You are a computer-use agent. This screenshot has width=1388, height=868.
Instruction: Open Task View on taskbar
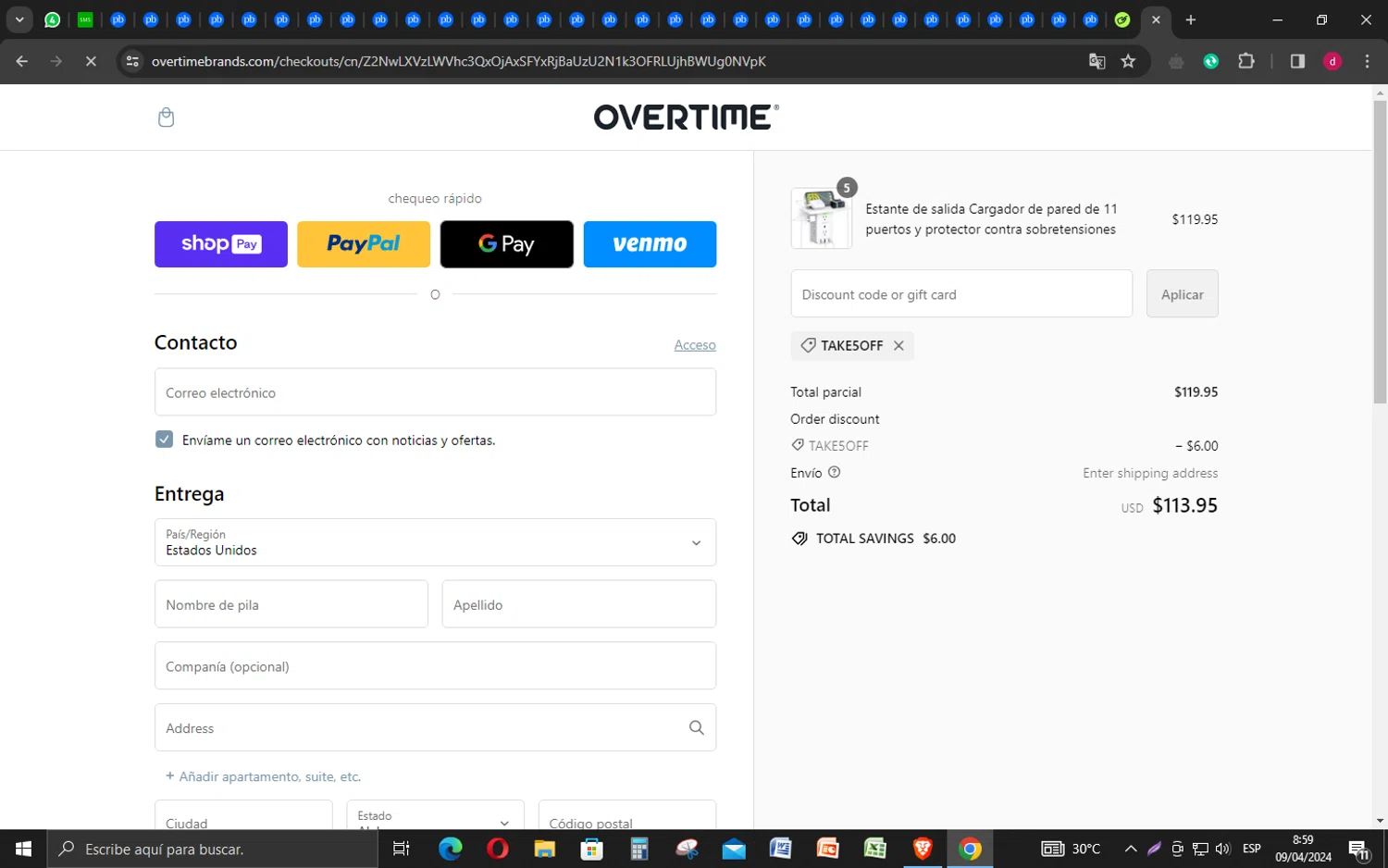point(401,849)
